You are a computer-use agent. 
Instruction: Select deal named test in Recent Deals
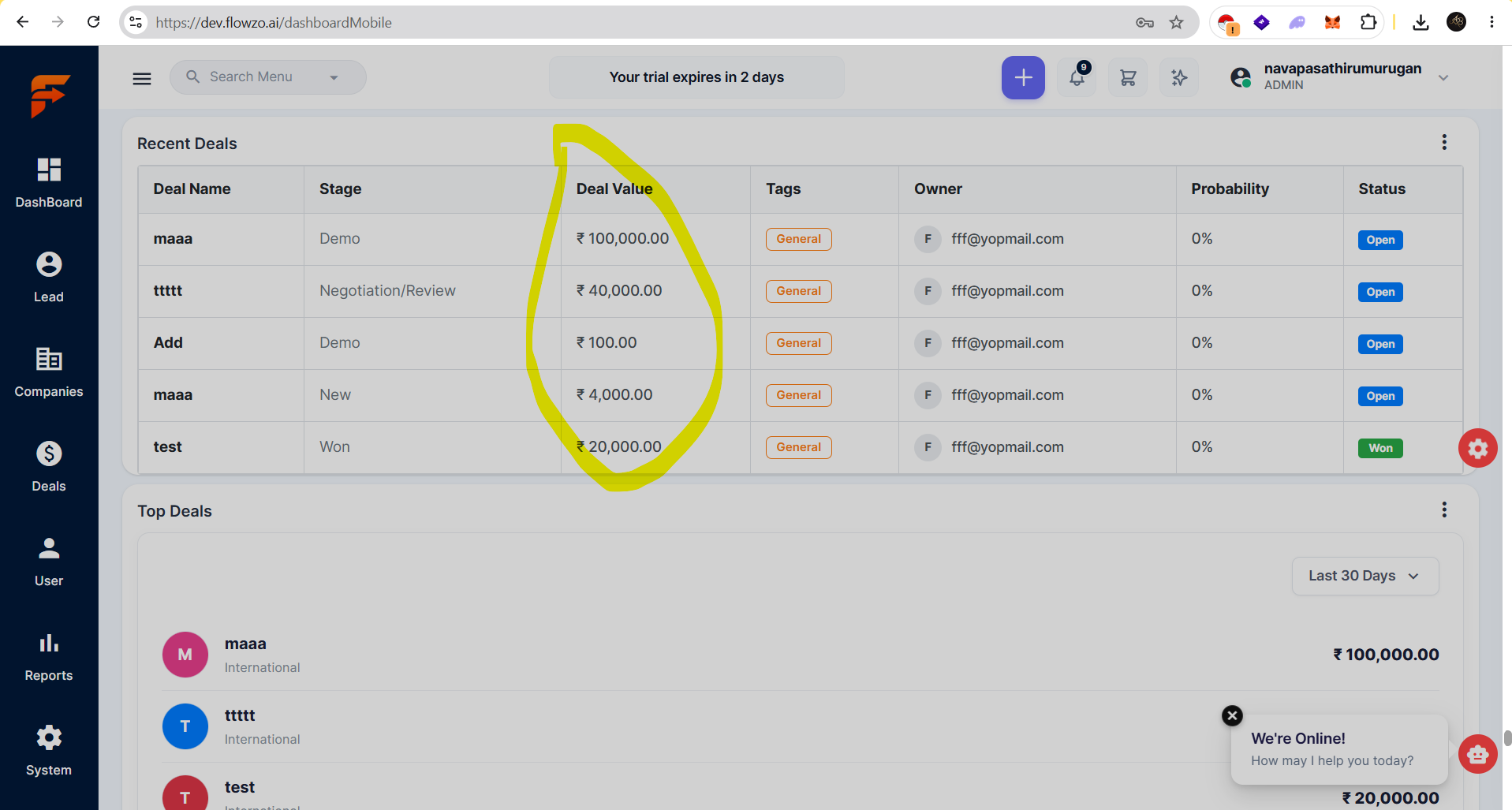[167, 446]
